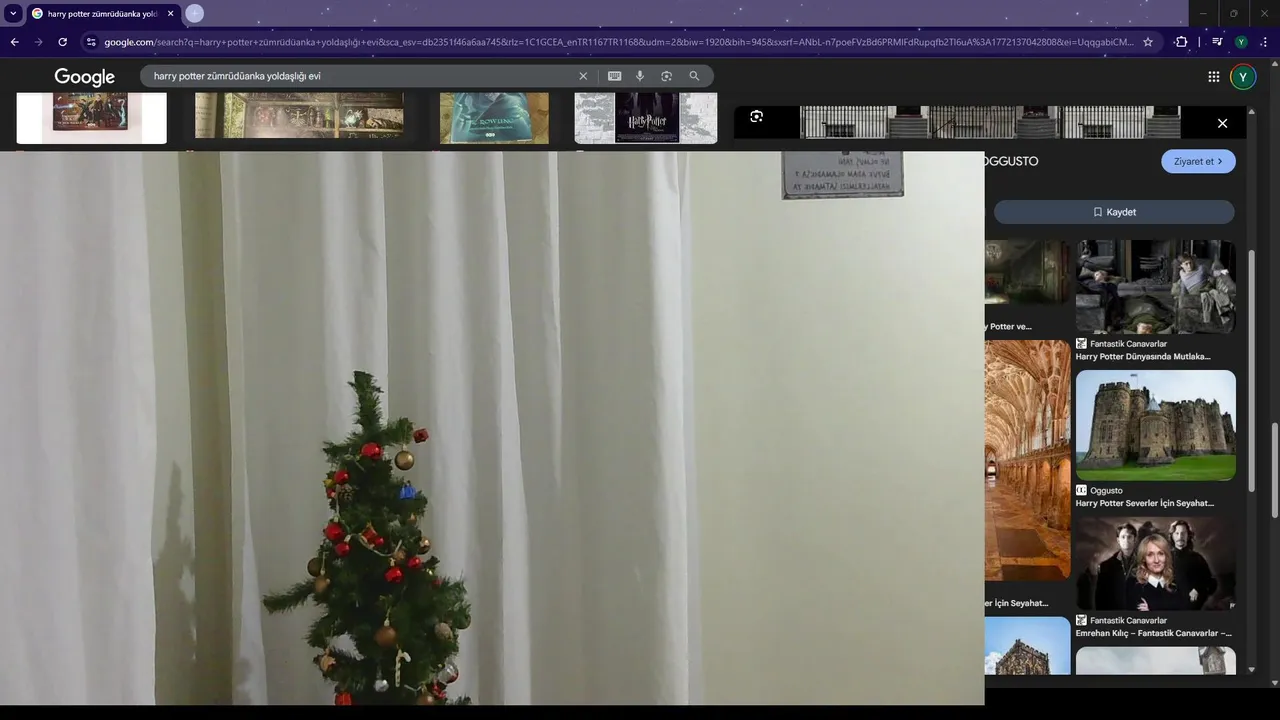Screen dimensions: 1280x720
Task: Go back to previous page
Action: pos(14,42)
